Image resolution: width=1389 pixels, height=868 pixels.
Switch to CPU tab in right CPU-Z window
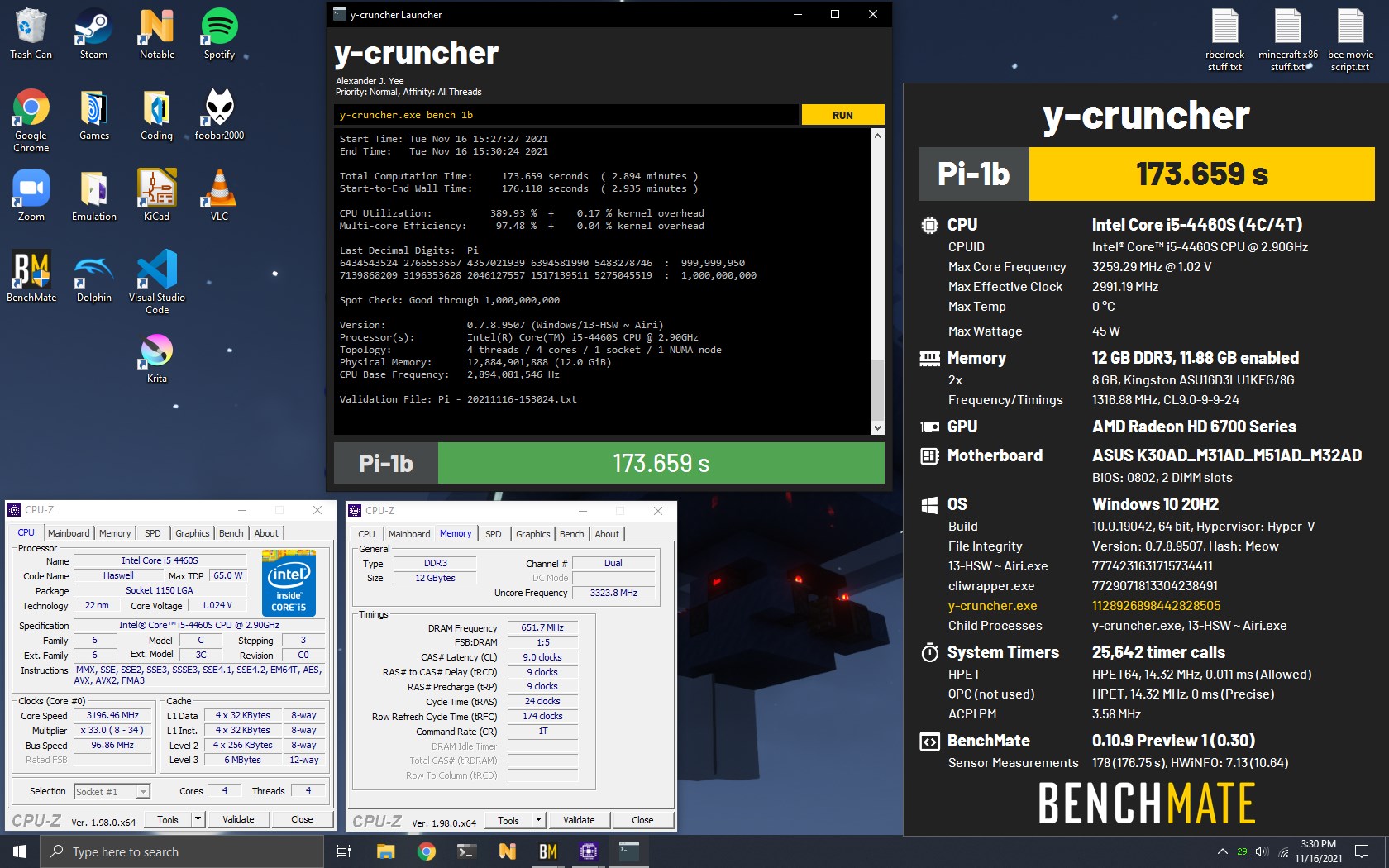point(366,534)
